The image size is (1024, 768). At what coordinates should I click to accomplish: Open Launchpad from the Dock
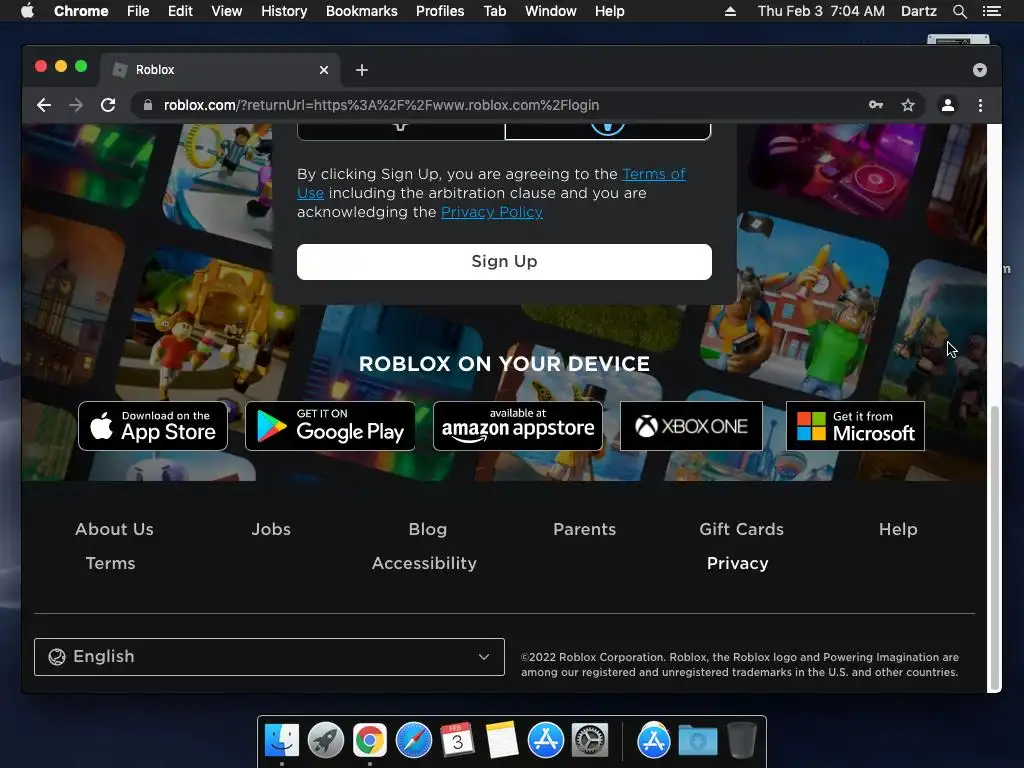click(x=326, y=741)
